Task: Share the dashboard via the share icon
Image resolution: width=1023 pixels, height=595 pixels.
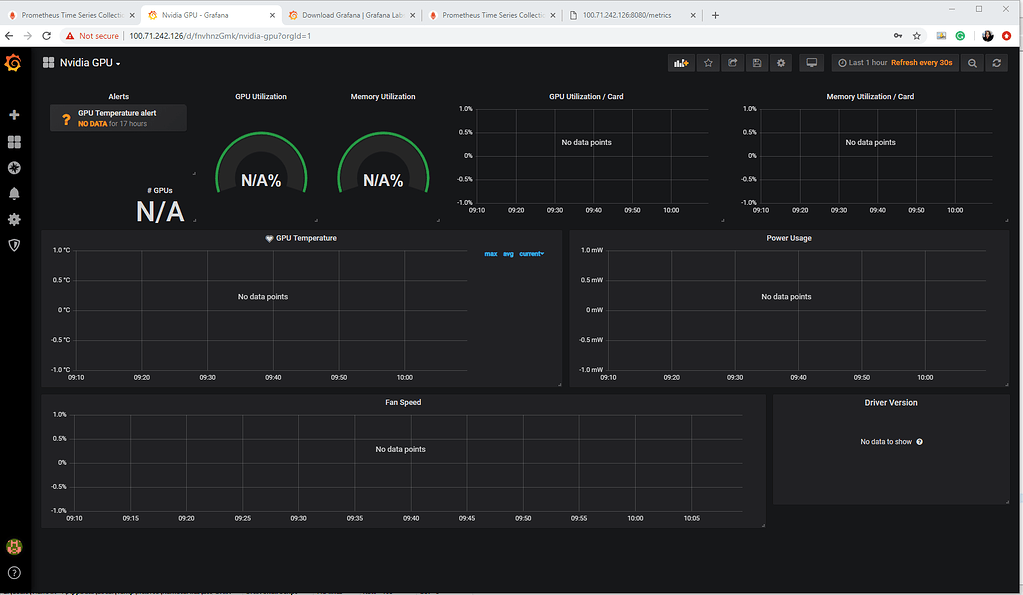Action: coord(732,62)
